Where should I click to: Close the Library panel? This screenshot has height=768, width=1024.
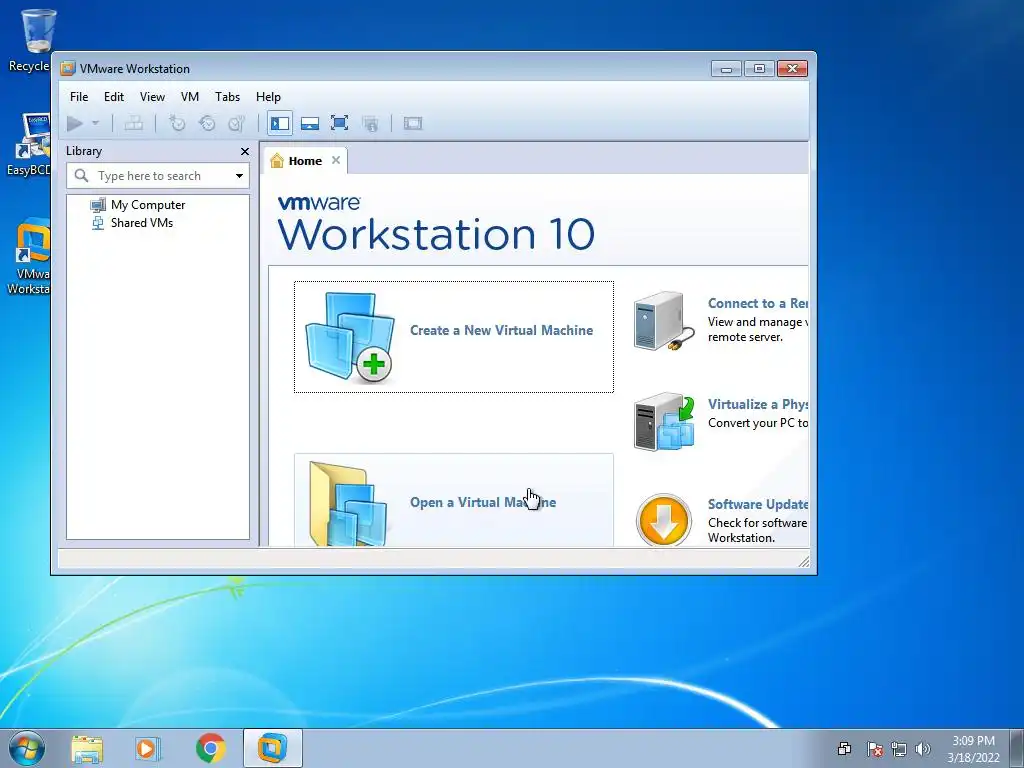245,152
